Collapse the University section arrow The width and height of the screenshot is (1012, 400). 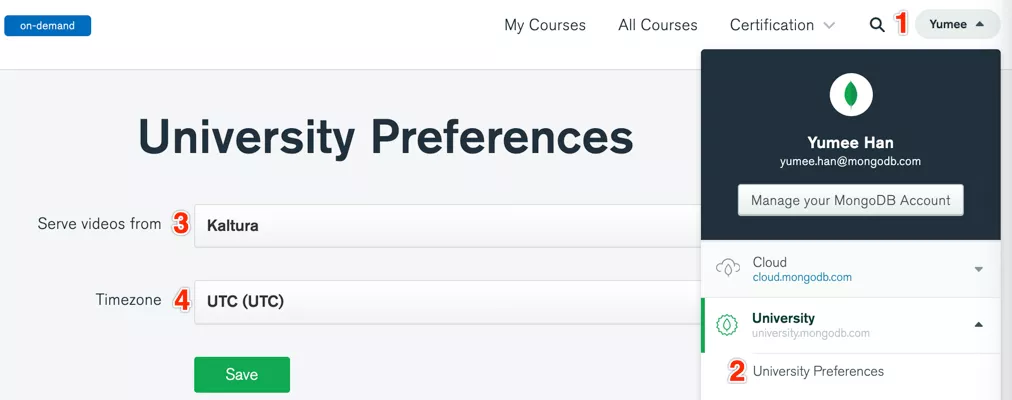(x=979, y=325)
